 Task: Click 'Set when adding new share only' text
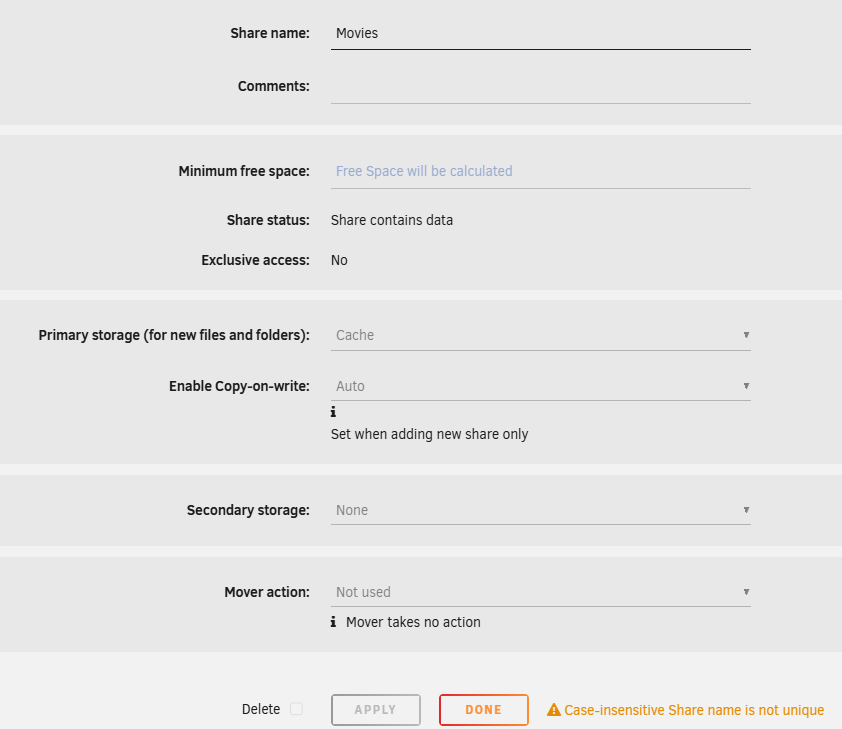tap(429, 434)
